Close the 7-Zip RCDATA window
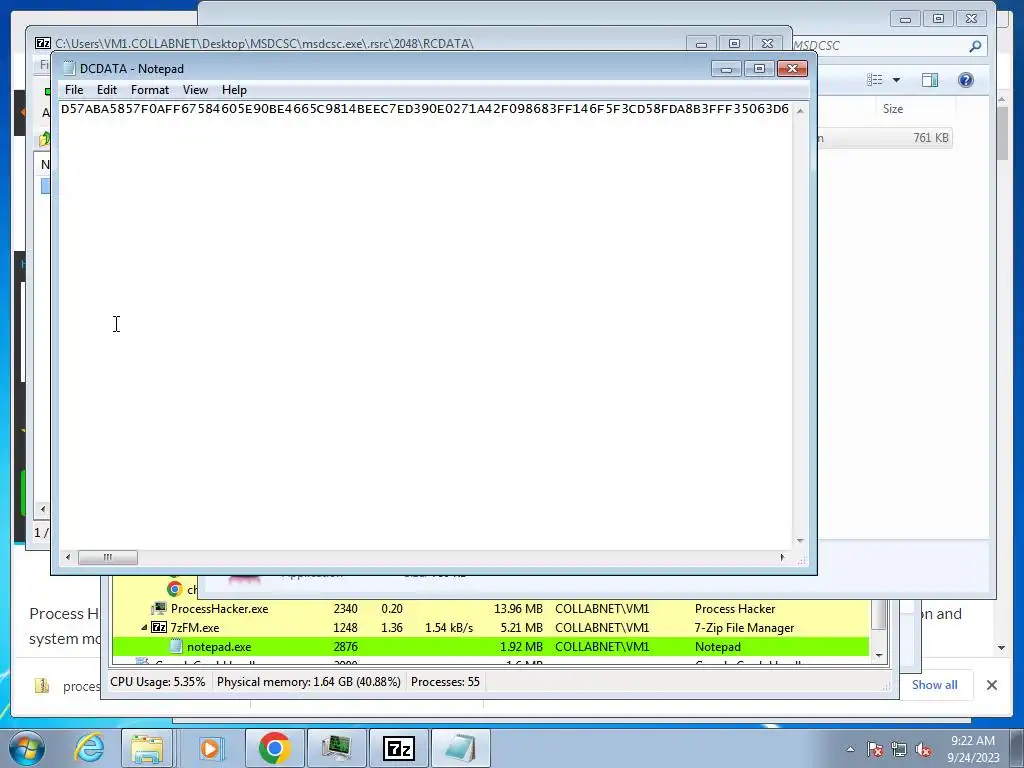1024x768 pixels. (767, 44)
